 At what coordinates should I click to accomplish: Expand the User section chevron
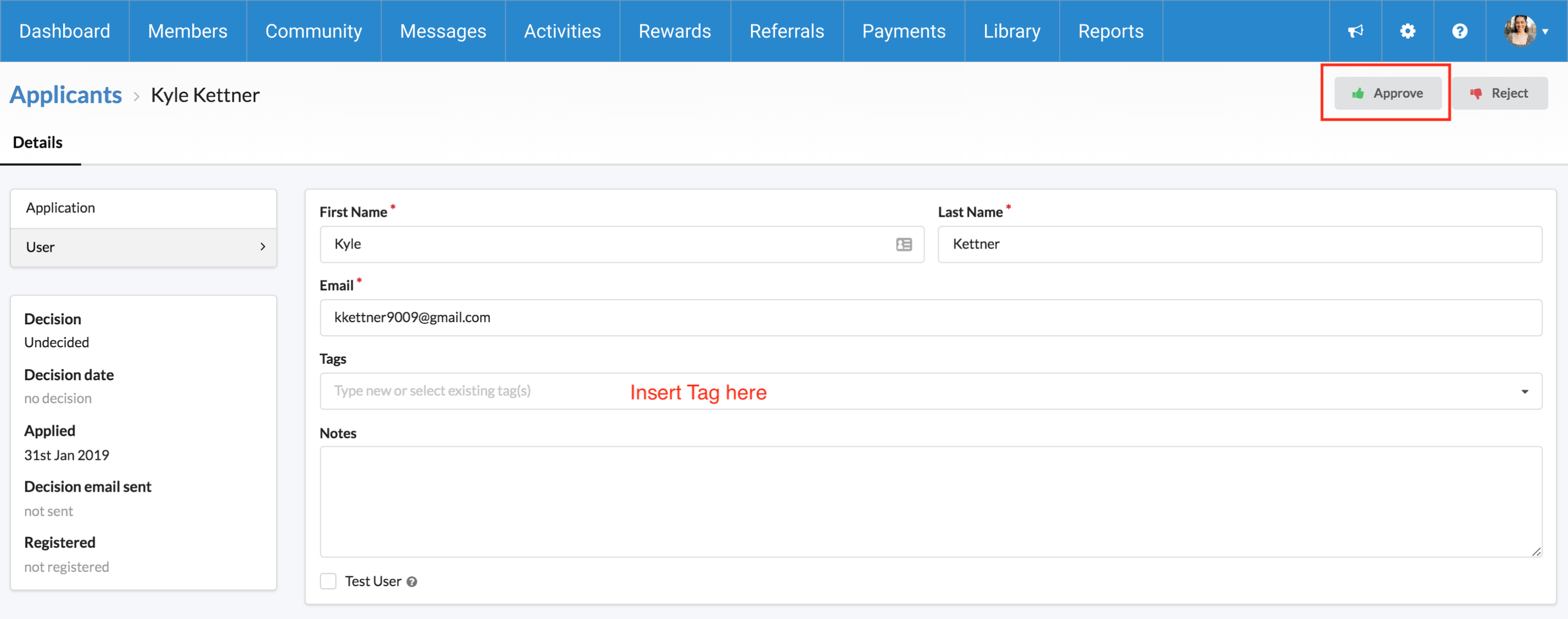coord(263,246)
